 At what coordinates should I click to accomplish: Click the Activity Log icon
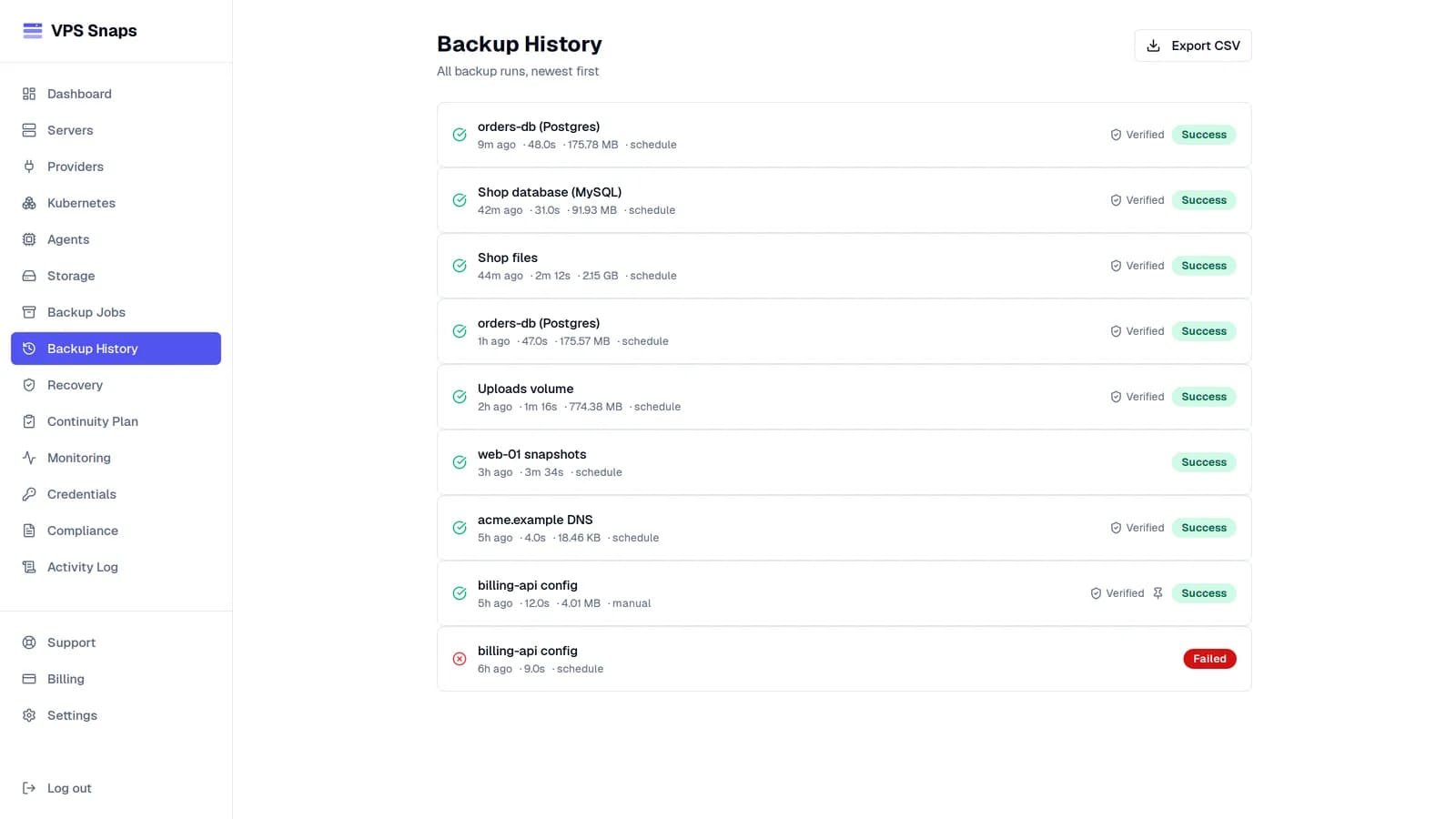29,567
